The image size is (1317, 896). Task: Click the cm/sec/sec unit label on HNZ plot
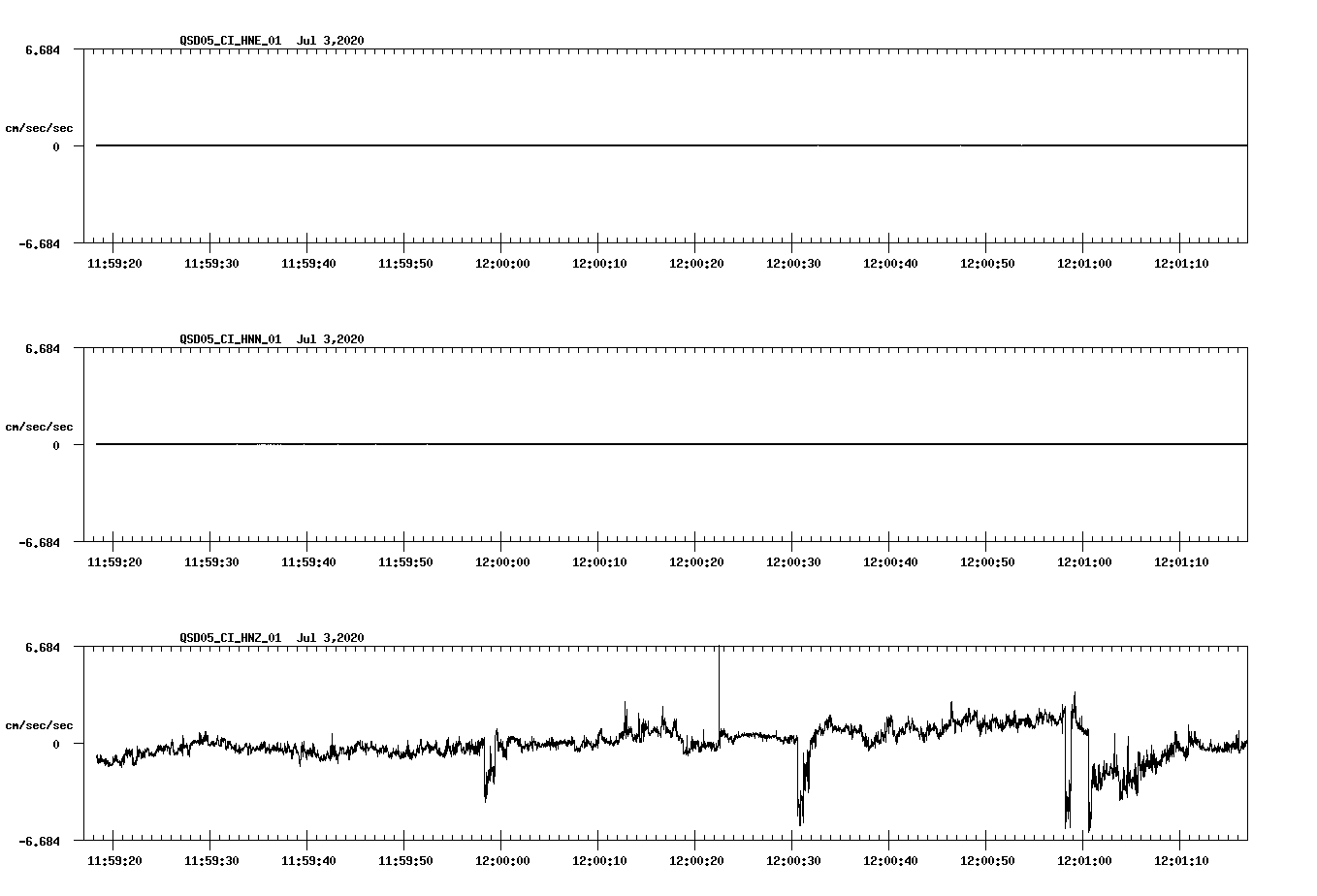point(39,725)
